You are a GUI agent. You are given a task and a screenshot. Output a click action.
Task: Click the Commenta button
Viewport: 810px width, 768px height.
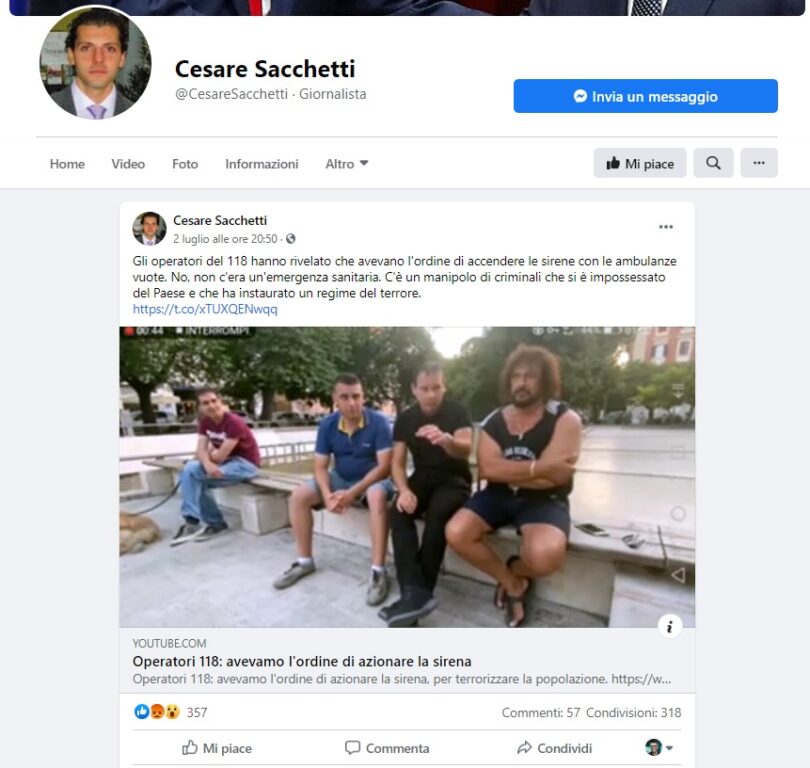(387, 748)
